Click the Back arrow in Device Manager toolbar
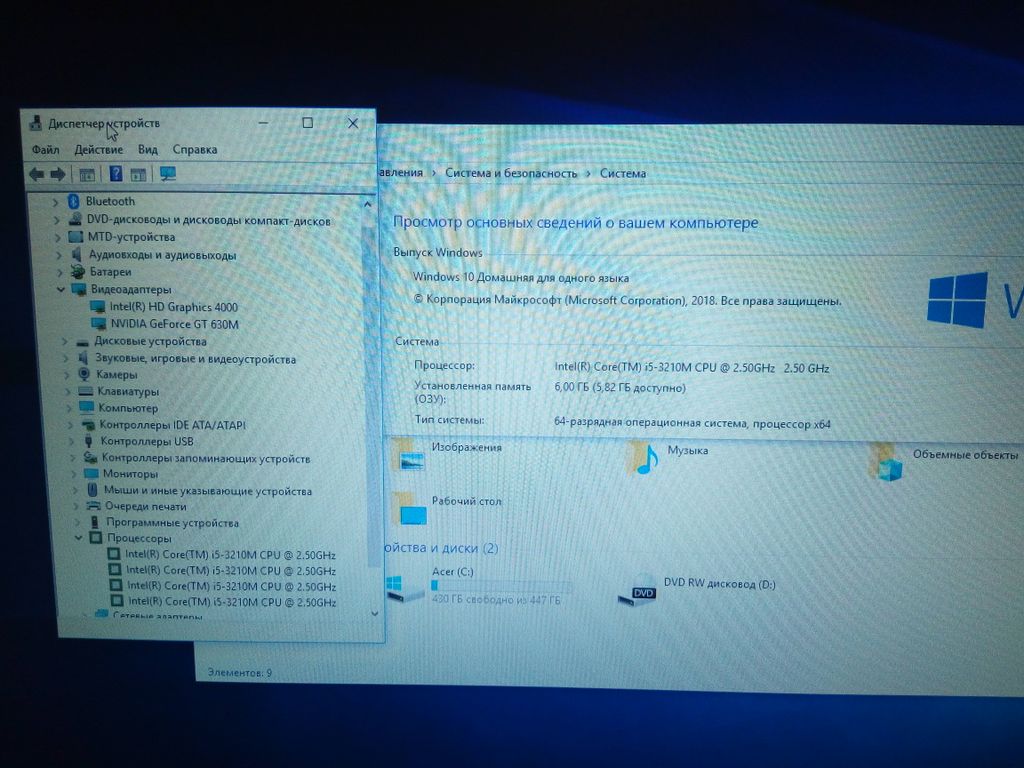The image size is (1024, 768). [37, 174]
